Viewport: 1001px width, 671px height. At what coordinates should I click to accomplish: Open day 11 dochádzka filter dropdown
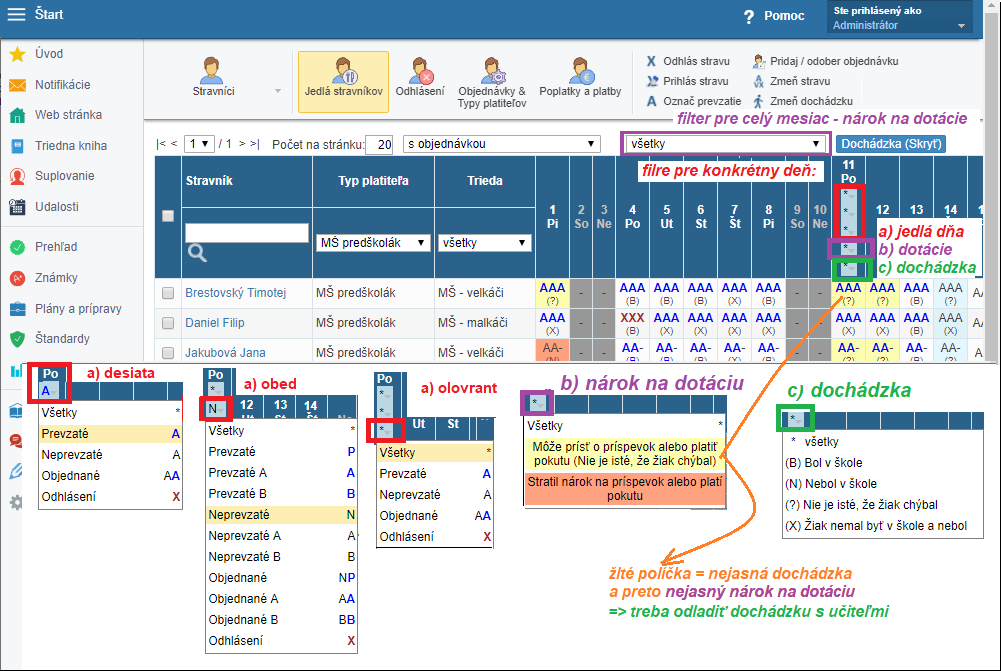point(849,268)
